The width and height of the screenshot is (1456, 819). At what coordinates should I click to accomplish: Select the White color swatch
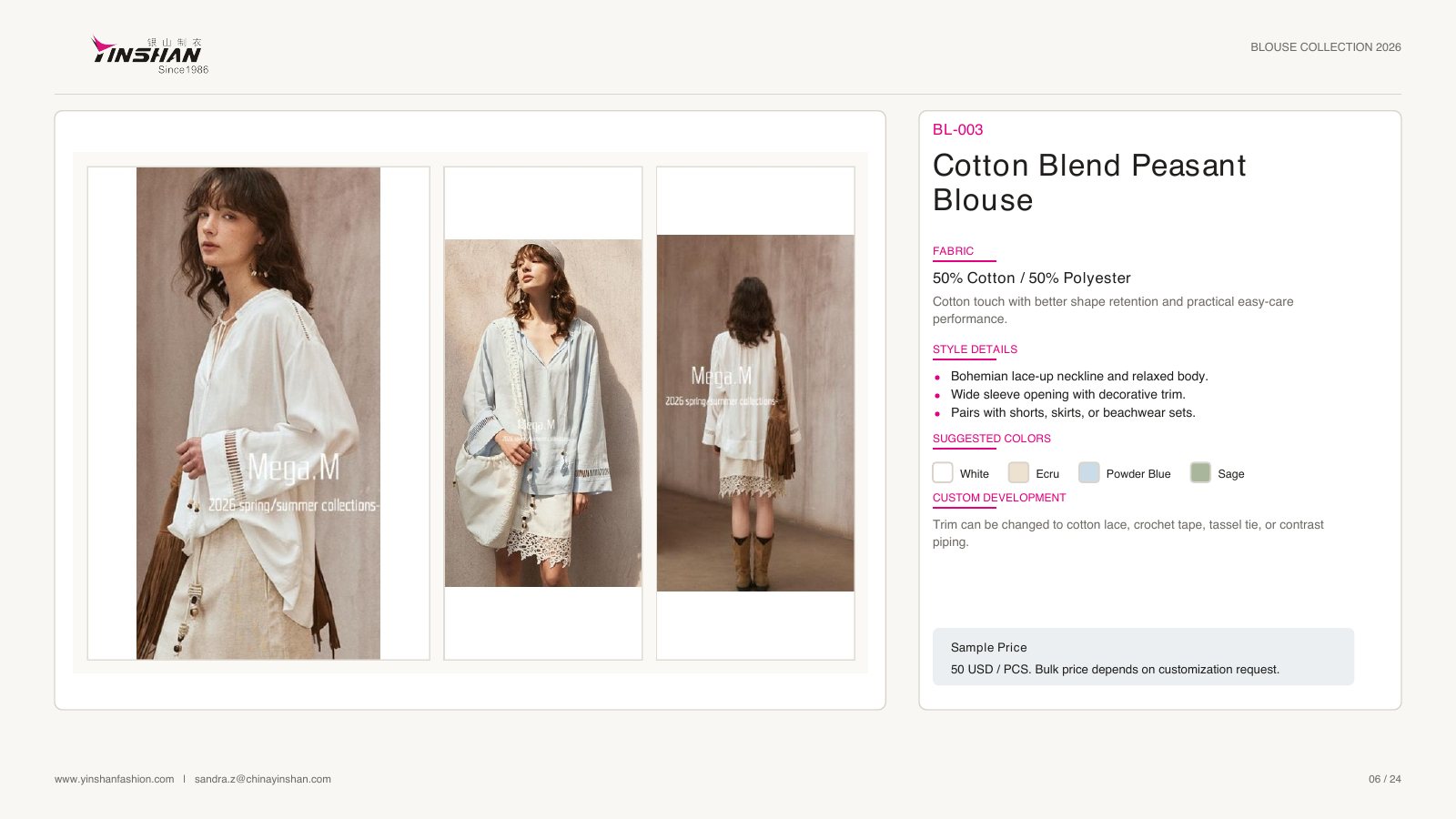[x=943, y=472]
